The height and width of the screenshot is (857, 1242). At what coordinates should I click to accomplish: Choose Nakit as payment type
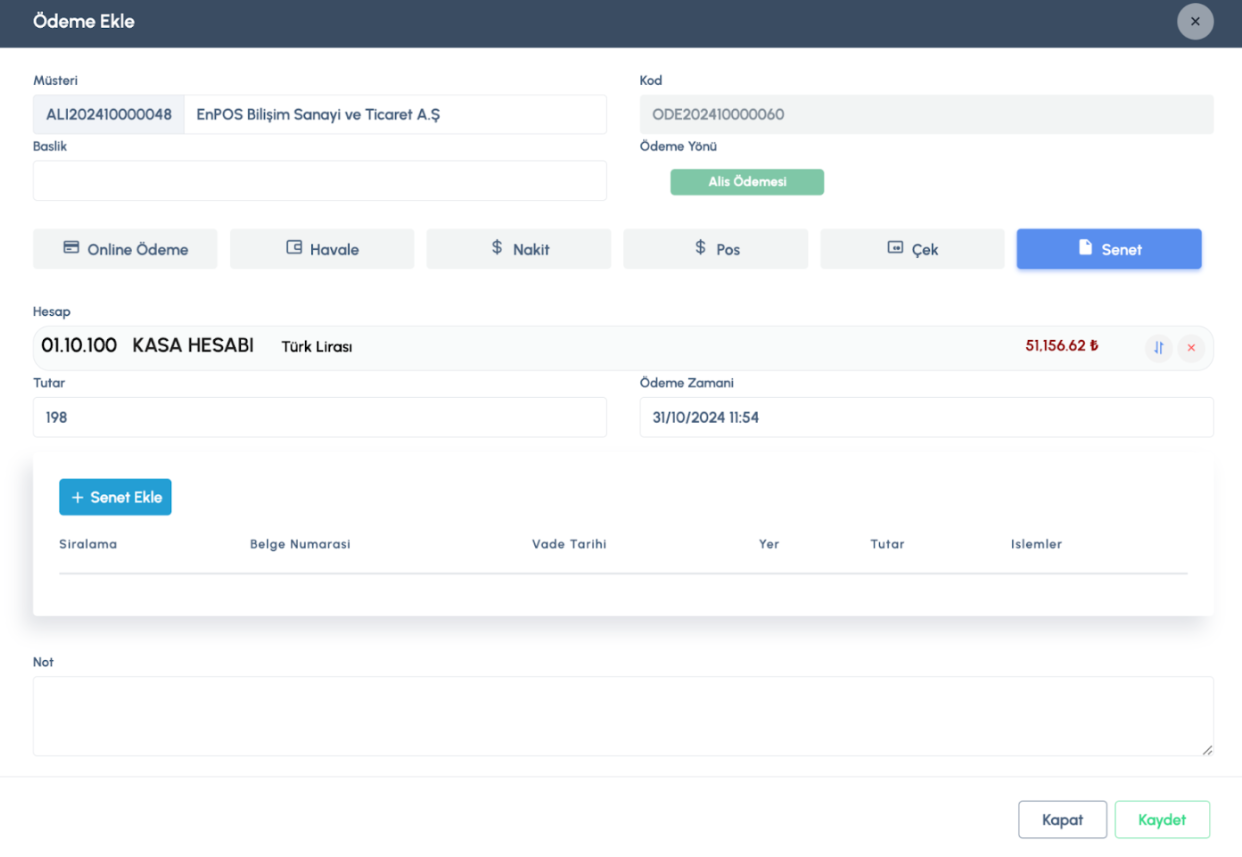(x=518, y=249)
